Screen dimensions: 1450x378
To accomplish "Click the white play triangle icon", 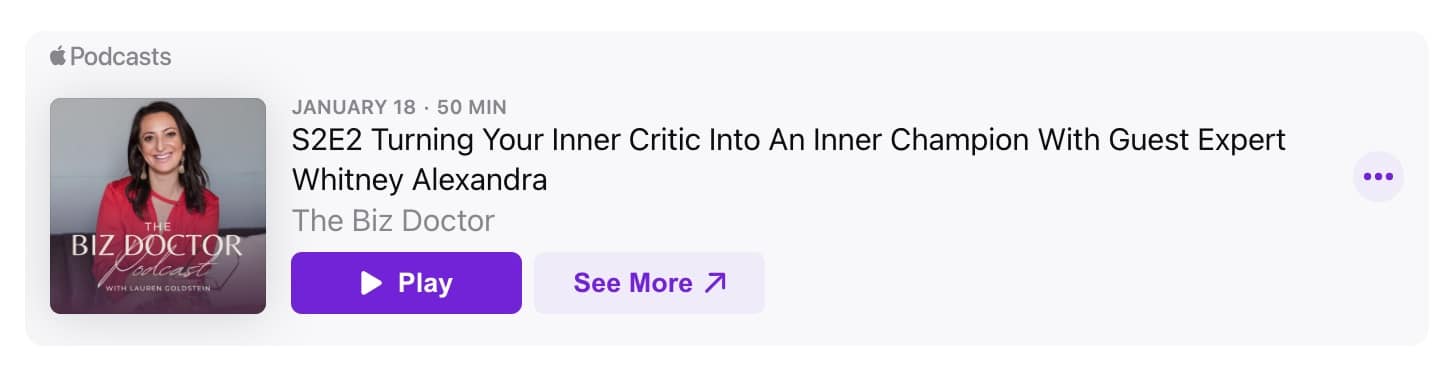I will pos(371,283).
